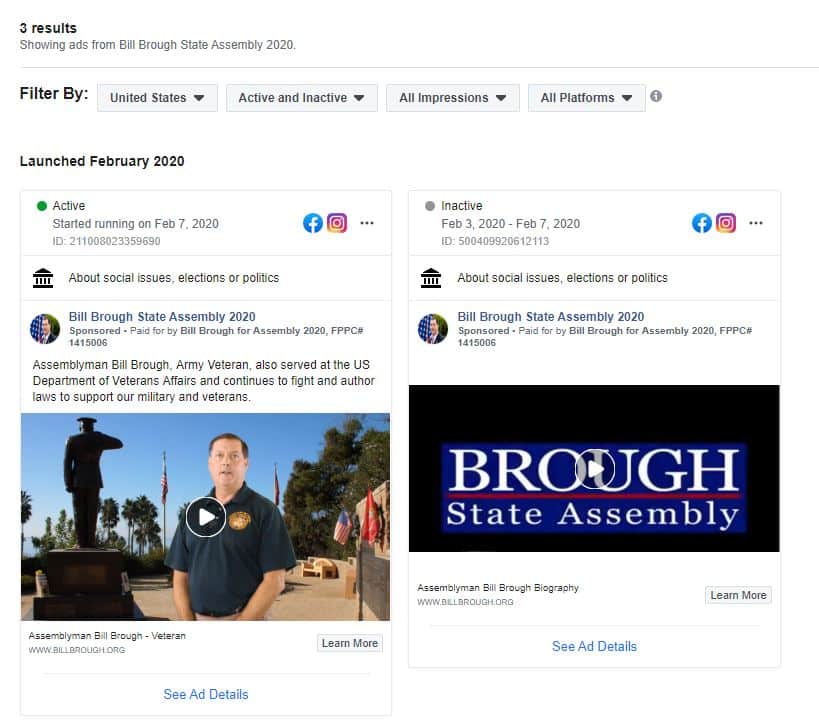The height and width of the screenshot is (728, 819).
Task: Open See Ad Details for the inactive ad
Action: pyautogui.click(x=594, y=646)
